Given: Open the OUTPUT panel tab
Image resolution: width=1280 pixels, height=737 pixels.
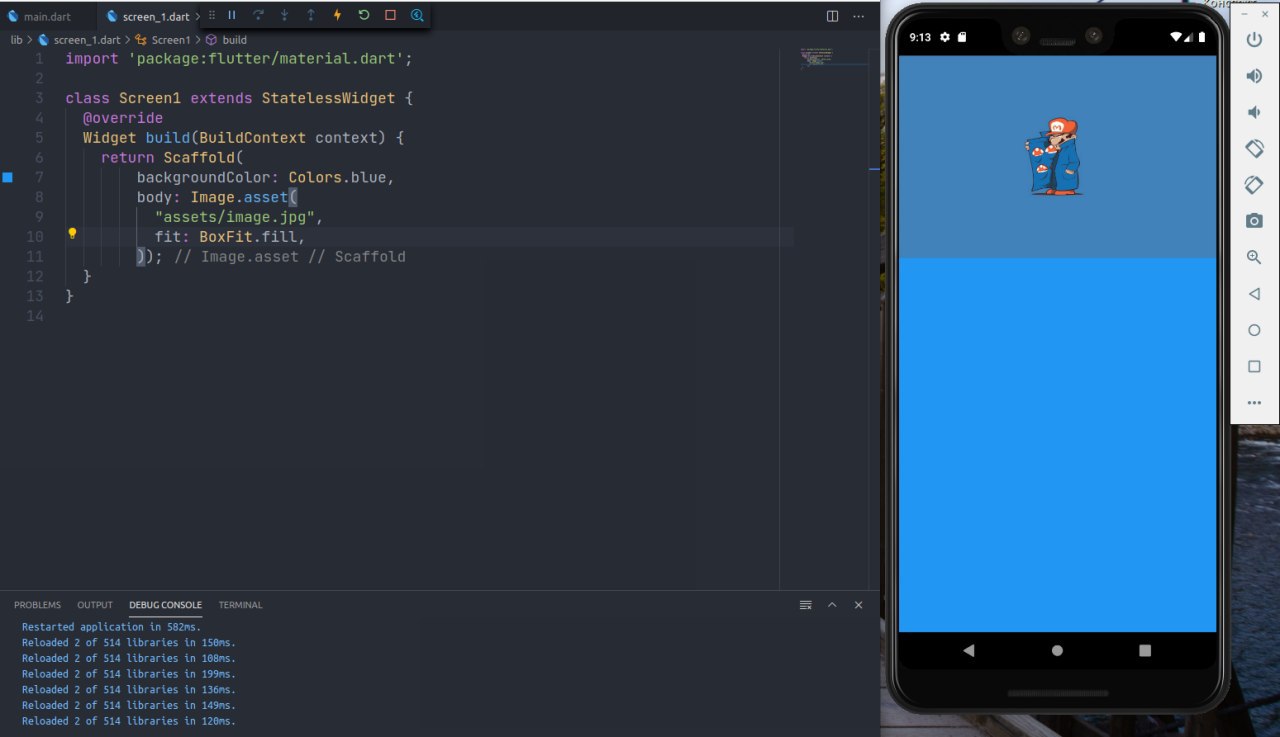Looking at the screenshot, I should pos(95,605).
